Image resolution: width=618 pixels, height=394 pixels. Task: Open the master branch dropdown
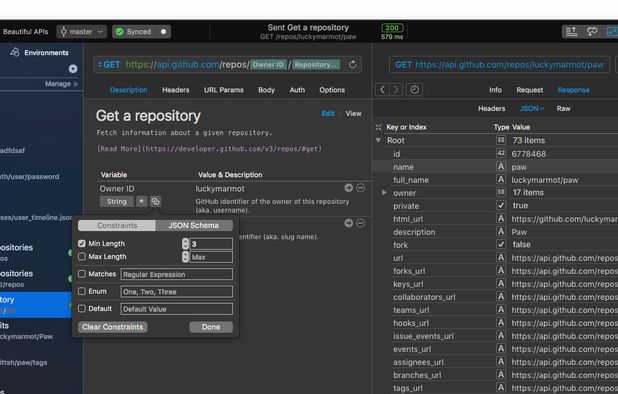[82, 32]
